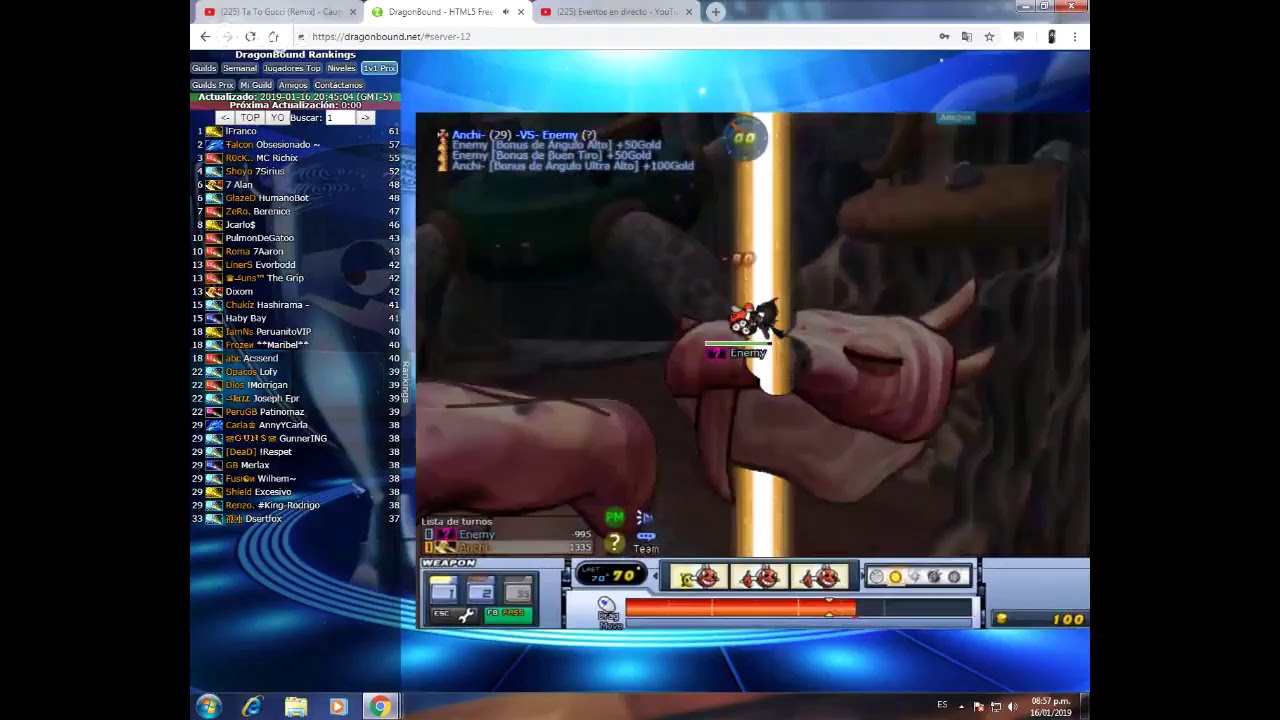The image size is (1280, 720).
Task: Open Chrome from the taskbar
Action: (x=380, y=707)
